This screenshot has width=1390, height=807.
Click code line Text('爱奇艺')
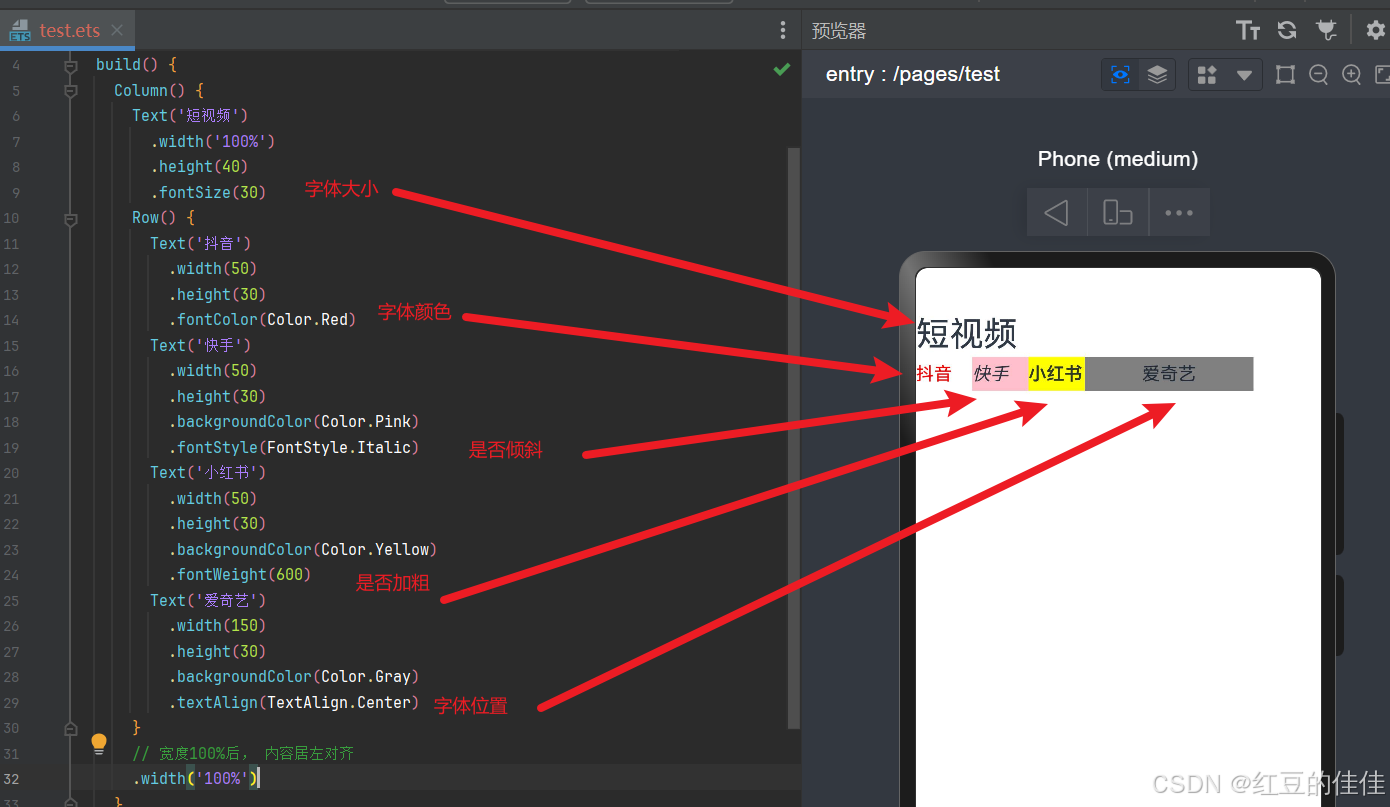208,601
